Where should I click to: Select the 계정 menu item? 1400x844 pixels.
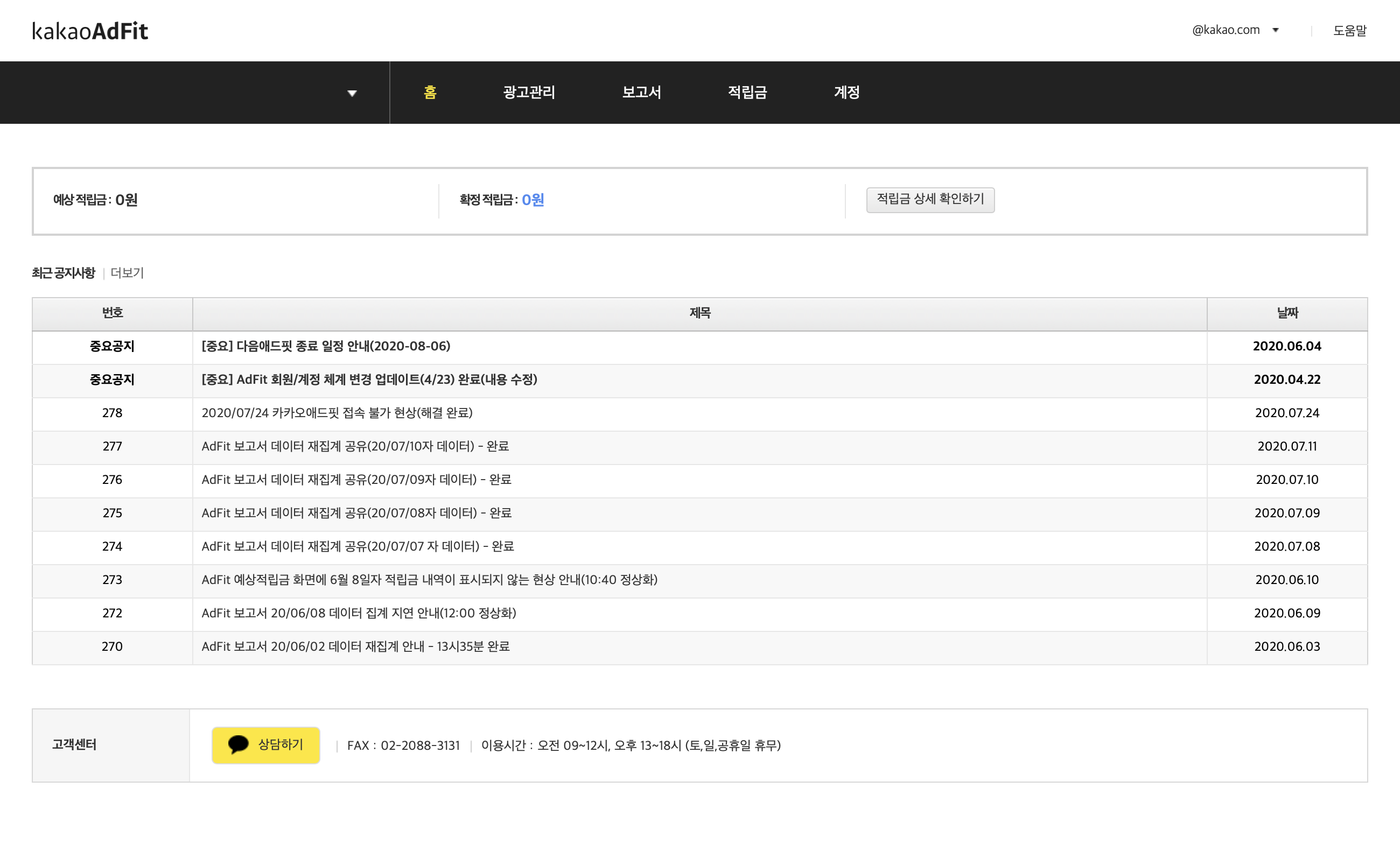tap(846, 93)
